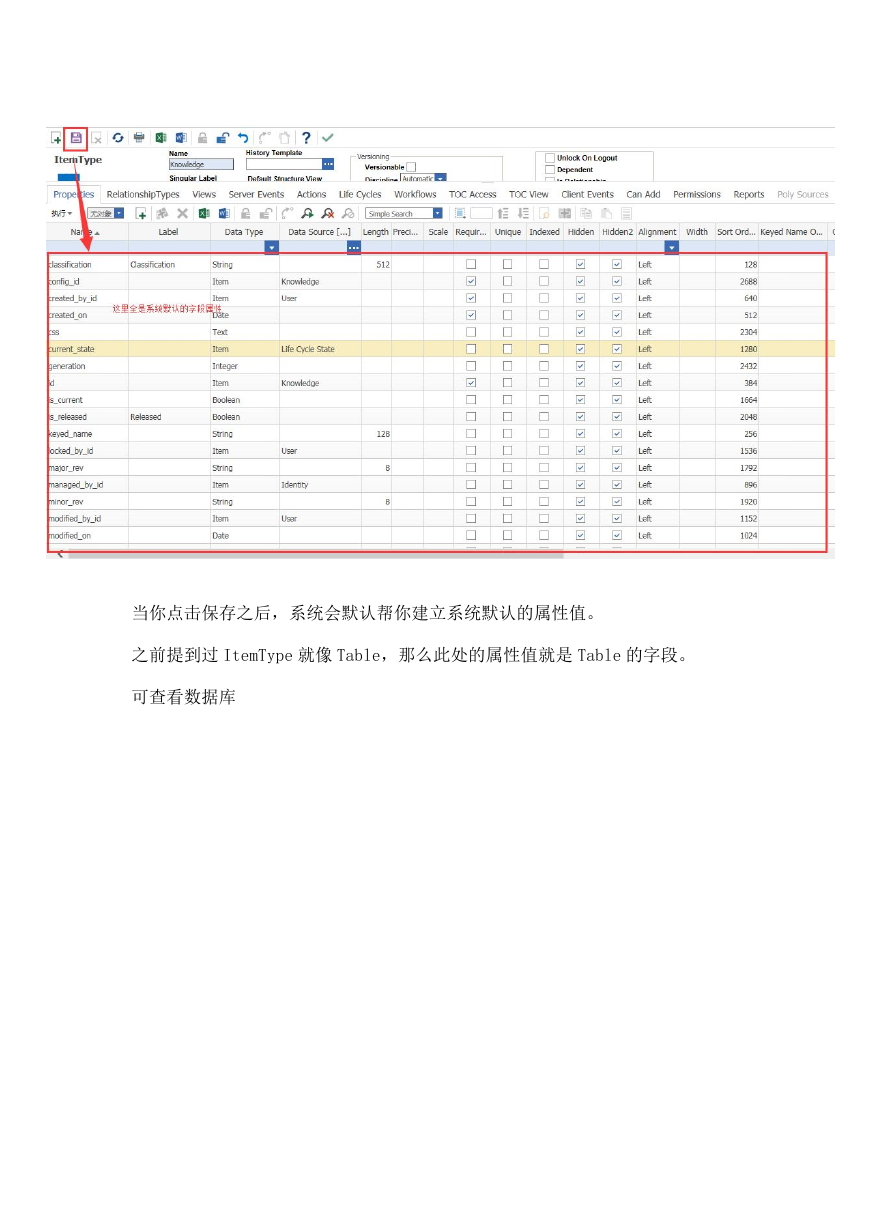Click the Lock icon in top toolbar

click(x=202, y=138)
